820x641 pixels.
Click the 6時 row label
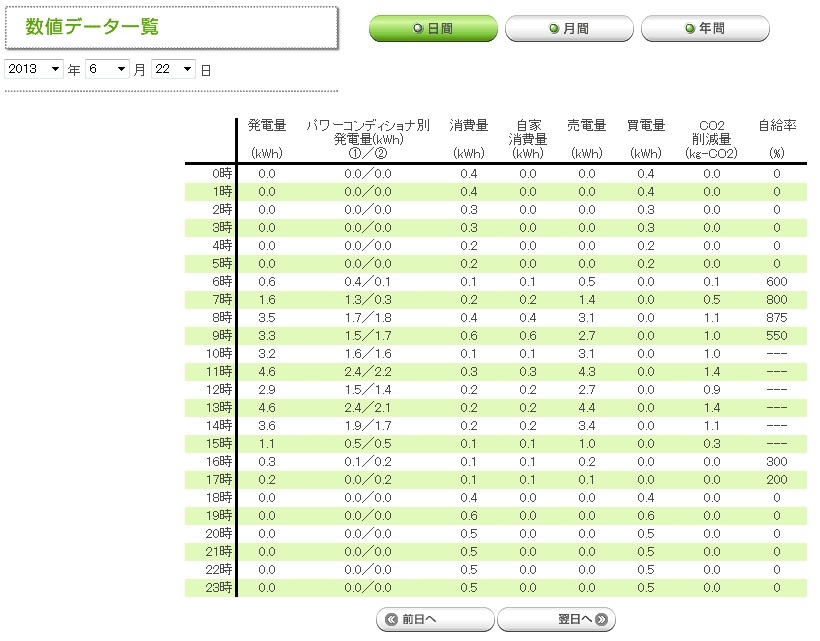[222, 281]
